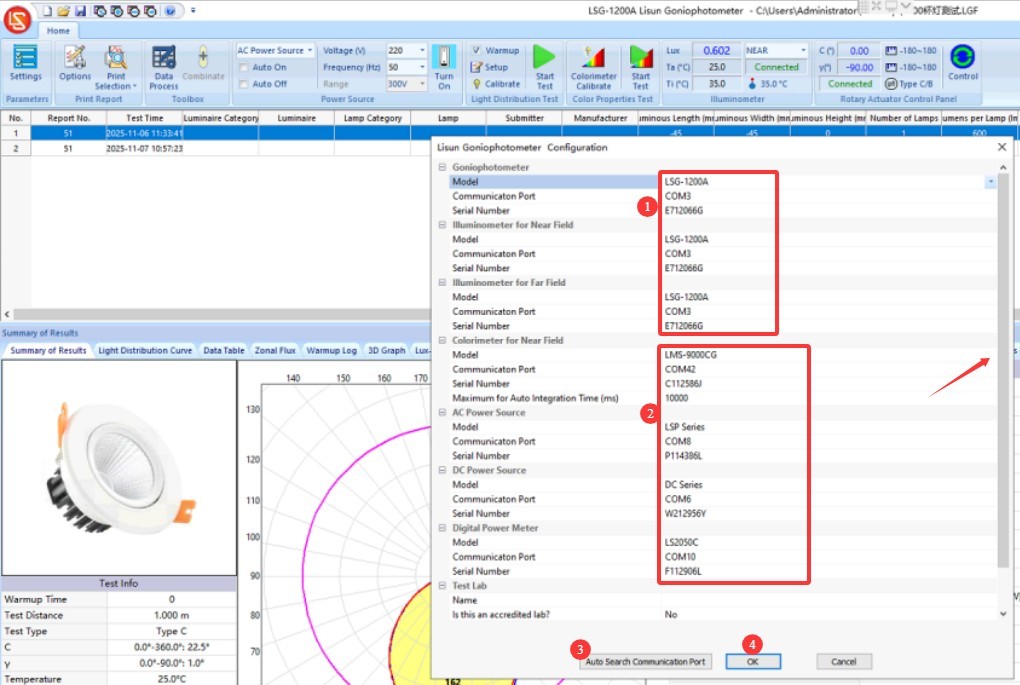
Task: Collapse the Test Lab section
Action: click(x=442, y=585)
